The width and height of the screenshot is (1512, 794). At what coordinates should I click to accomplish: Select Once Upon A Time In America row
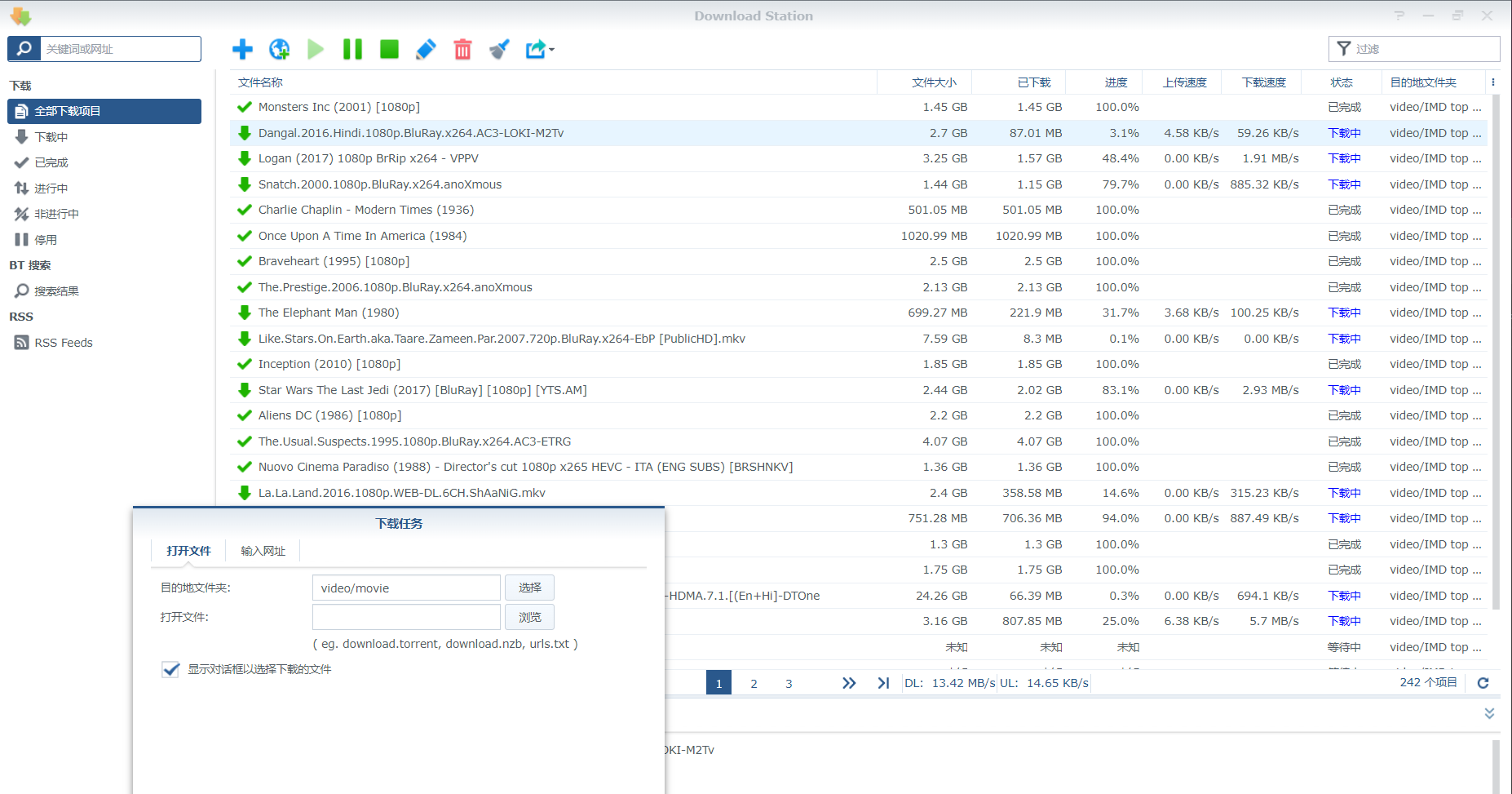[859, 236]
